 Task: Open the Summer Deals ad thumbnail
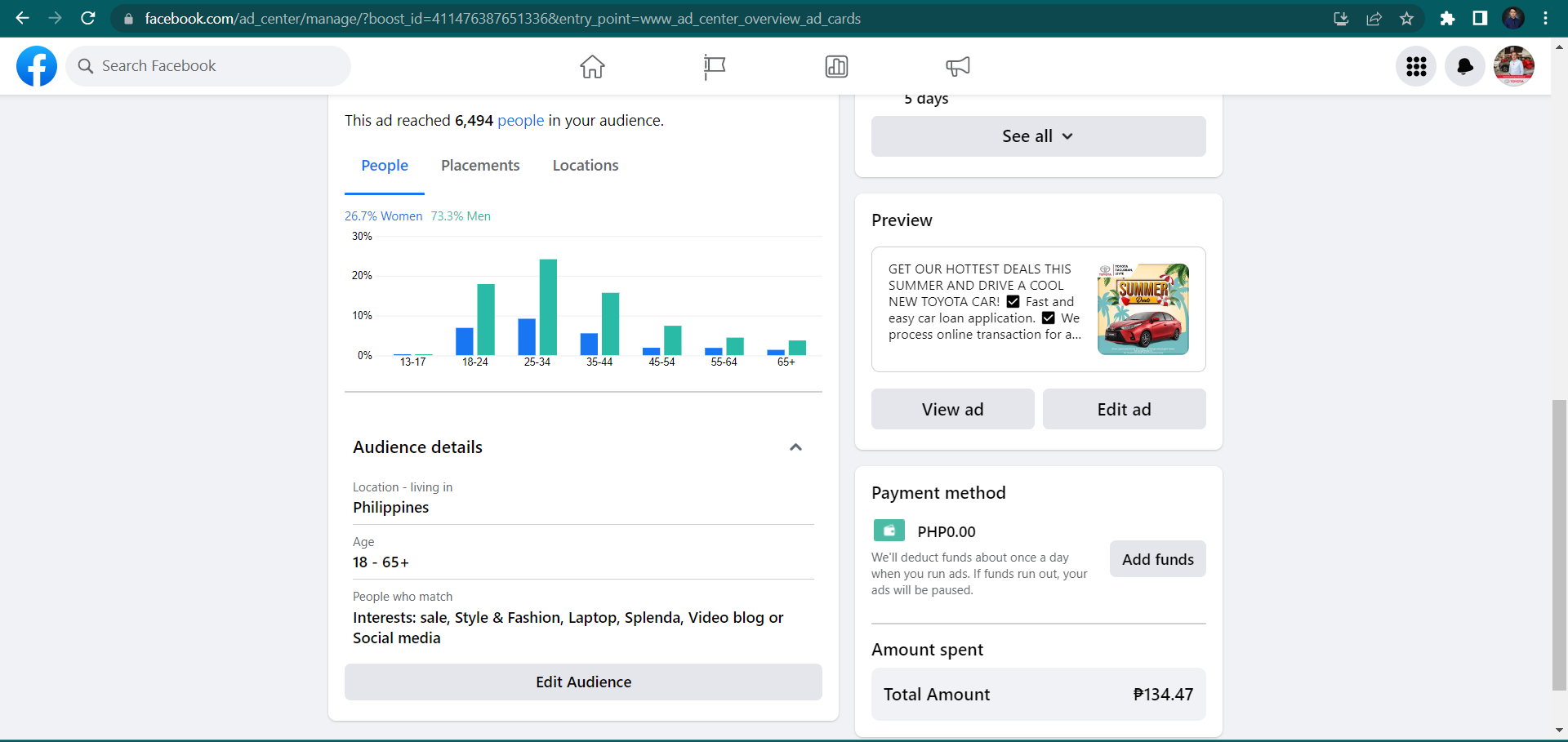(x=1143, y=309)
